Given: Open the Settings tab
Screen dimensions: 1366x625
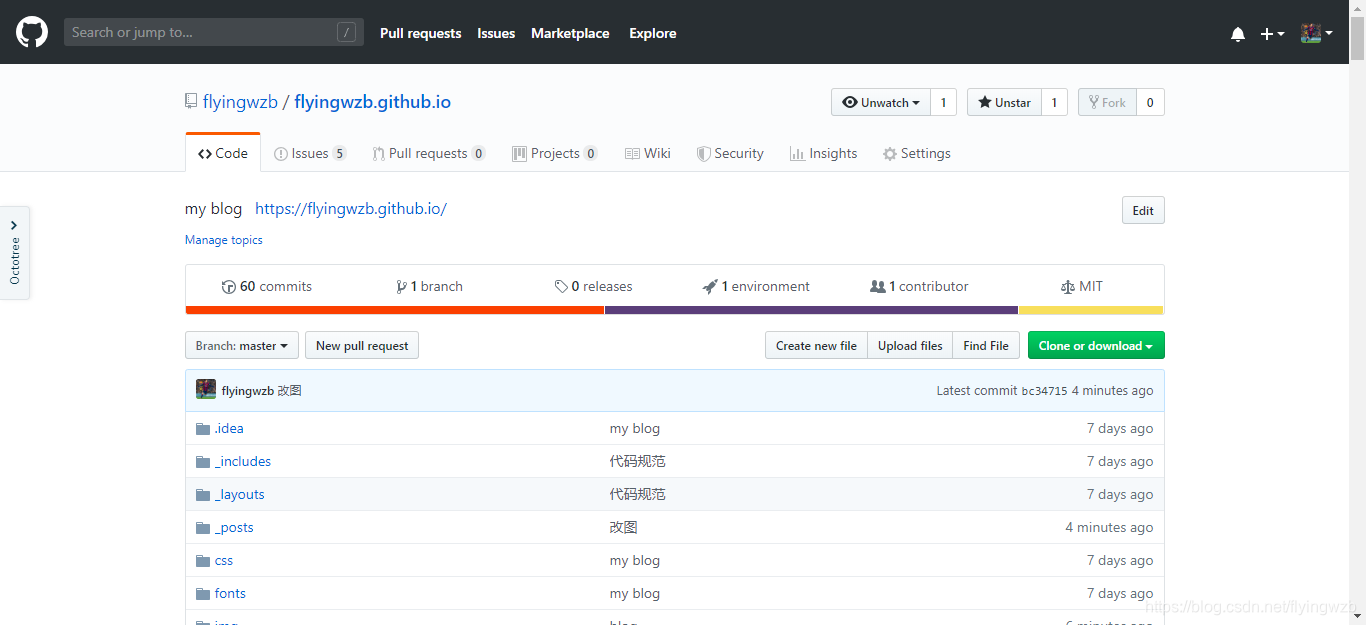Looking at the screenshot, I should tap(917, 153).
